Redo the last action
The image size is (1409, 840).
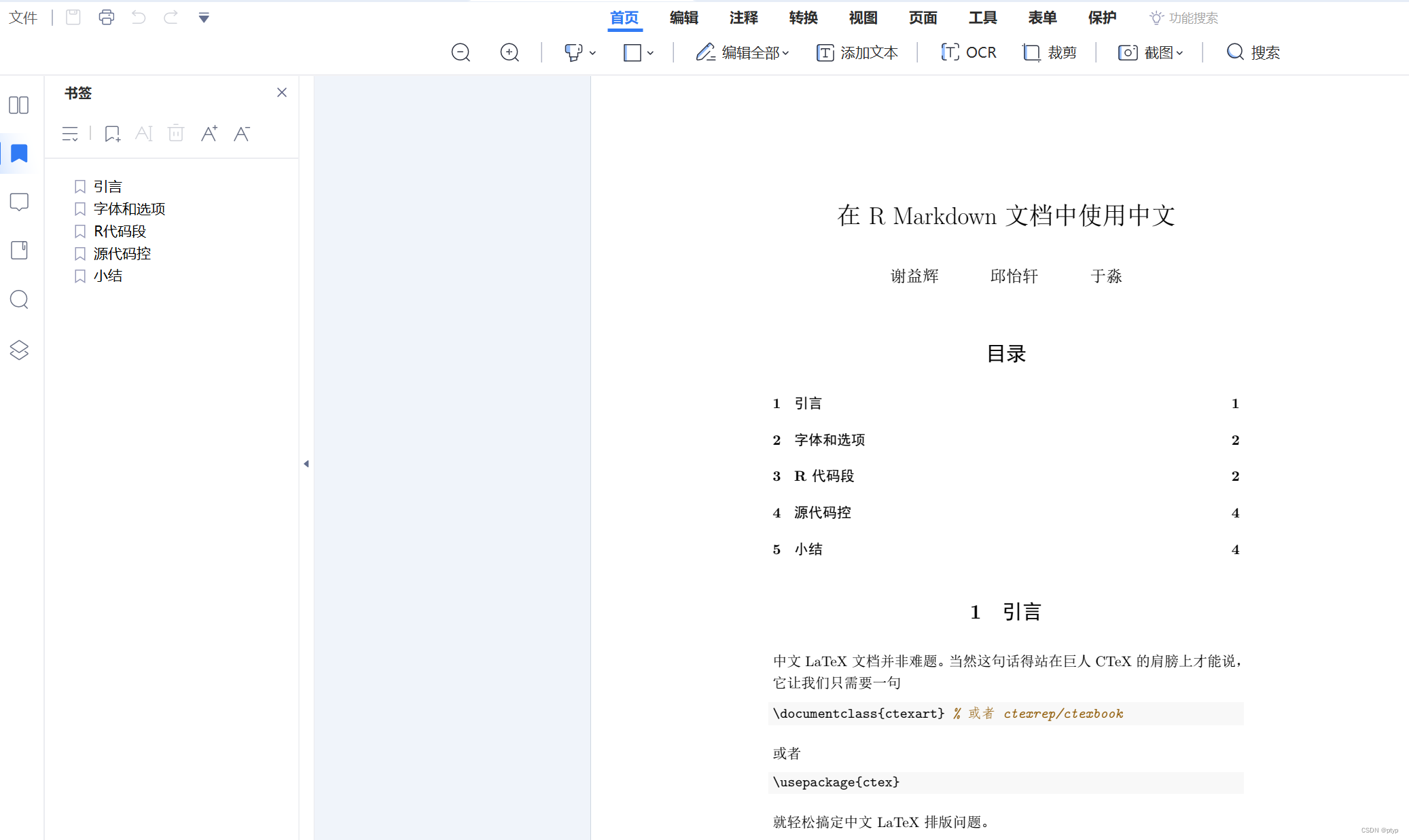[x=171, y=18]
